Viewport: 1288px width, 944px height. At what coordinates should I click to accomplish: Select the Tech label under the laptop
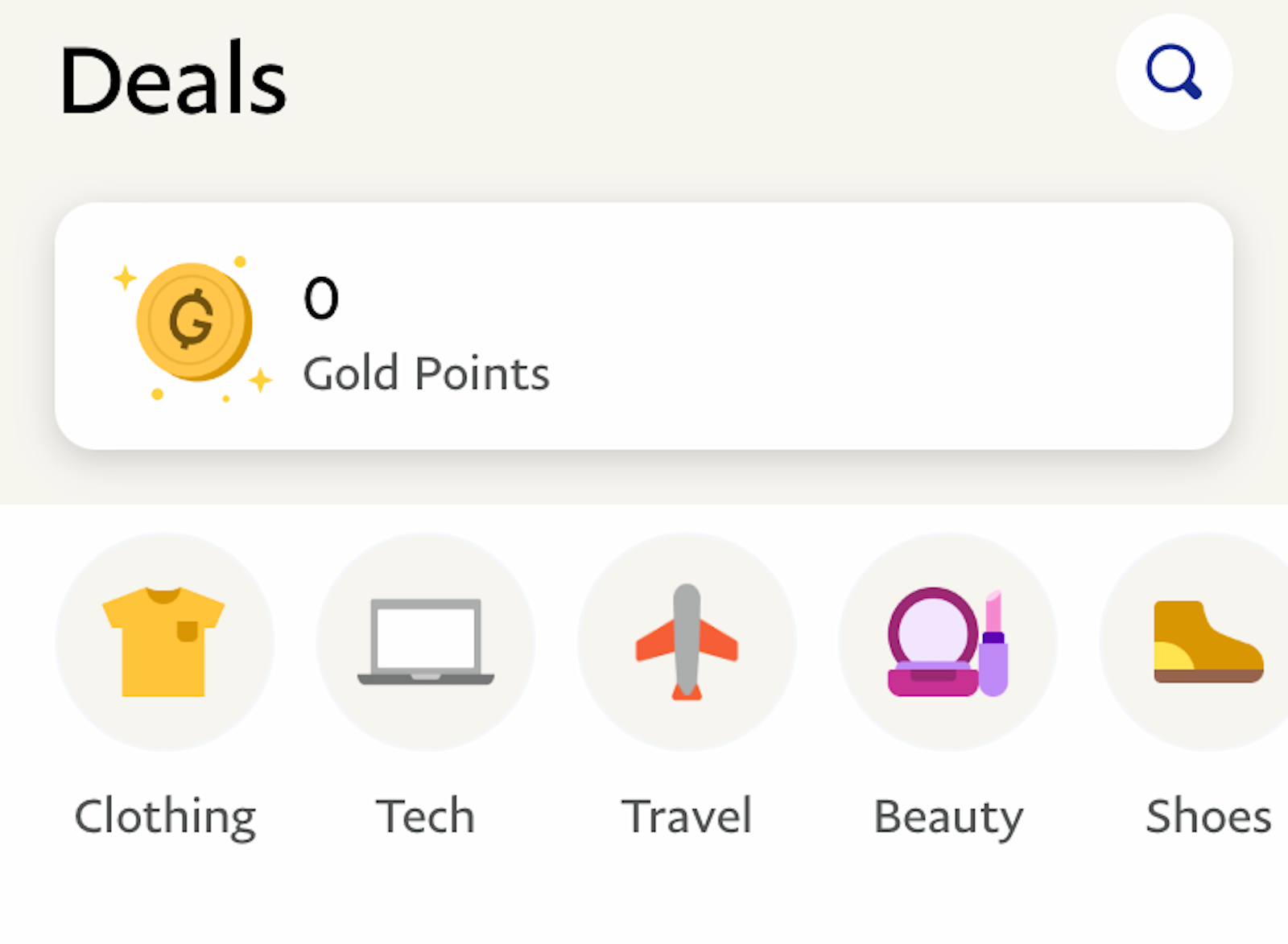(x=426, y=815)
